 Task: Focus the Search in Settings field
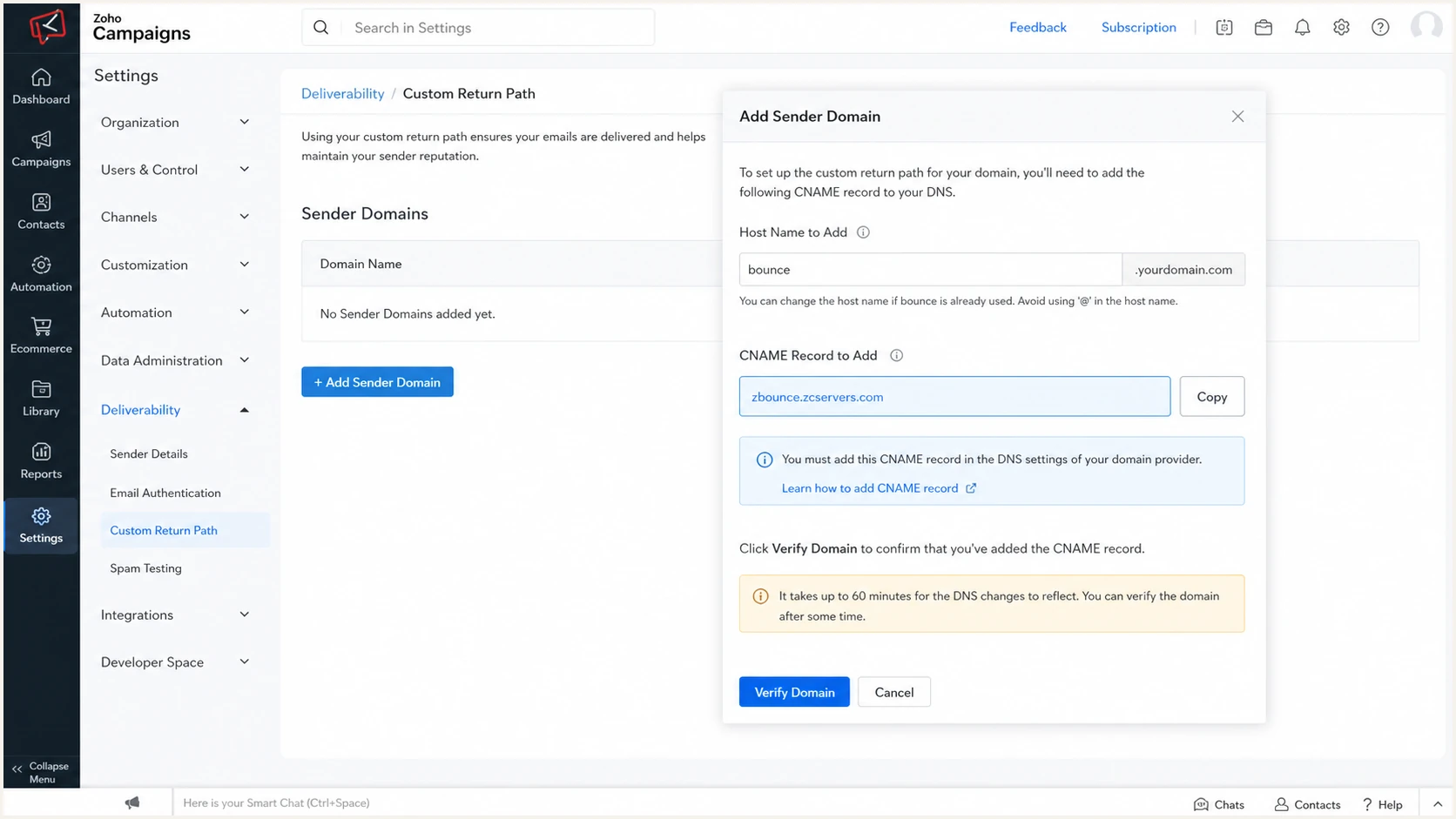(478, 27)
